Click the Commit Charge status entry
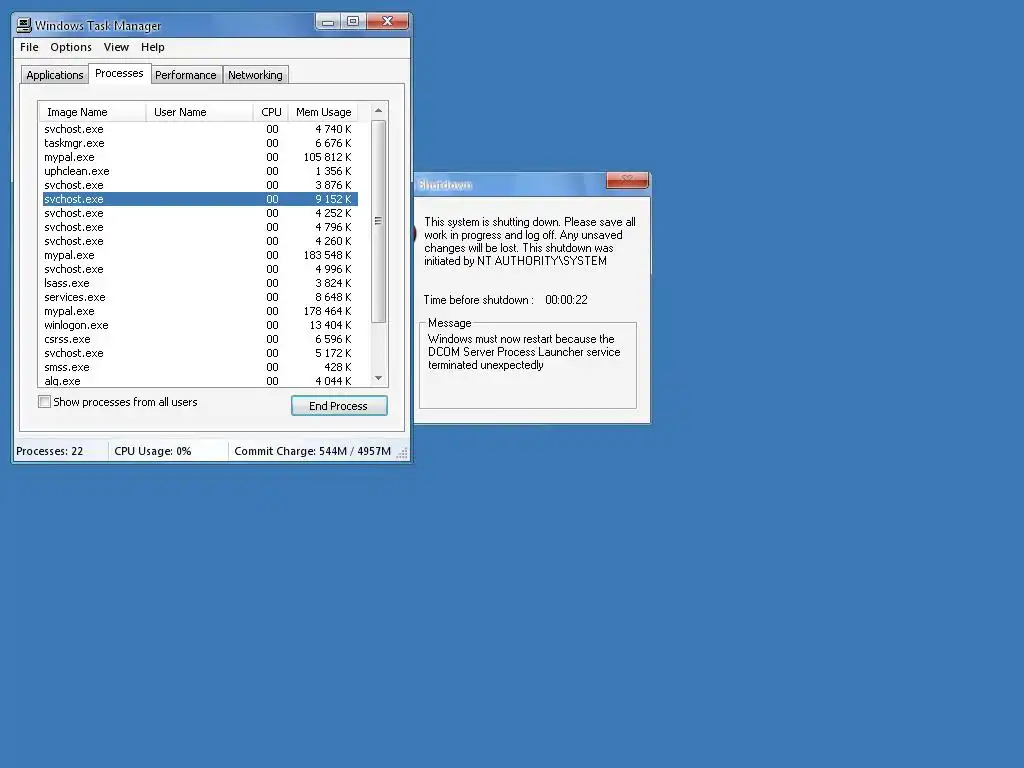The height and width of the screenshot is (768, 1024). 312,451
